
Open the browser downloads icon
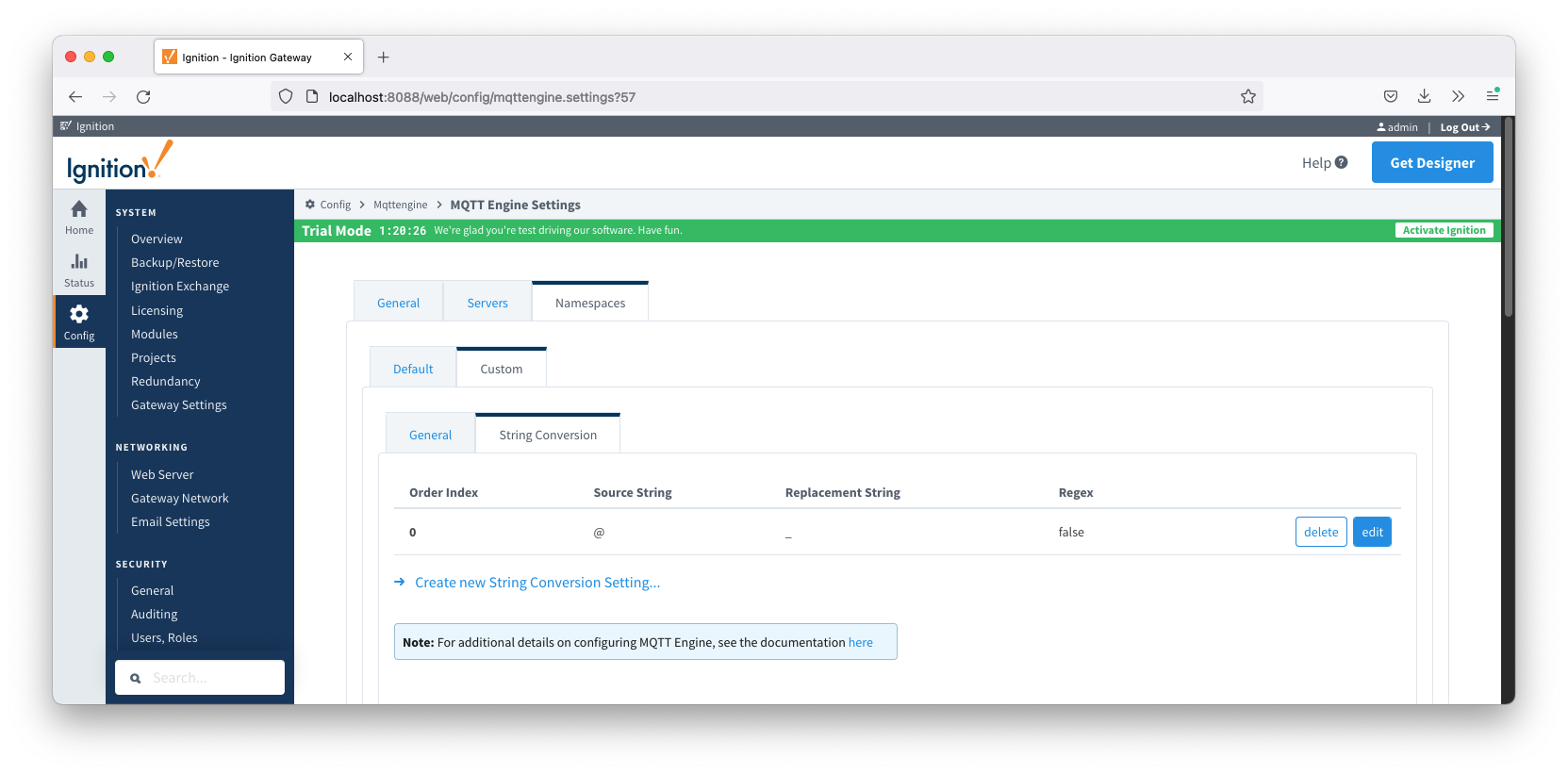[1425, 96]
